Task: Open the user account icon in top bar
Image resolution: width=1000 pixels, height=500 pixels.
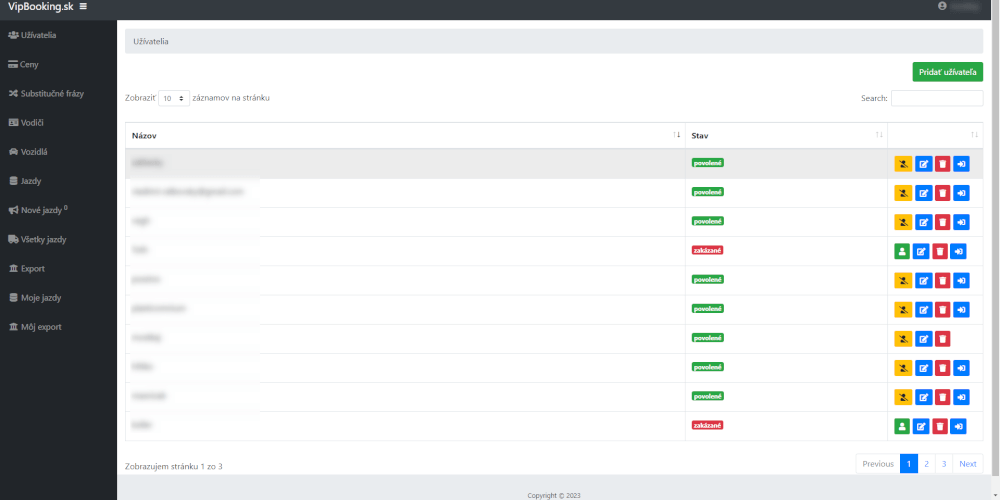Action: (942, 6)
